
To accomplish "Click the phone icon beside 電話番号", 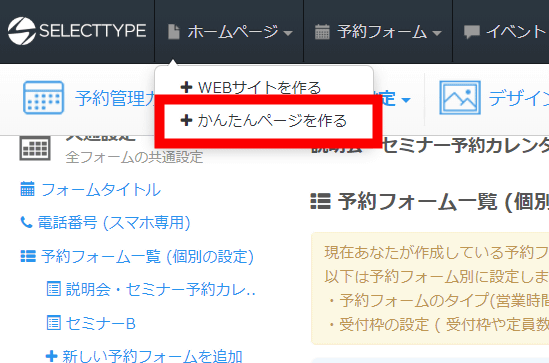I will (27, 222).
